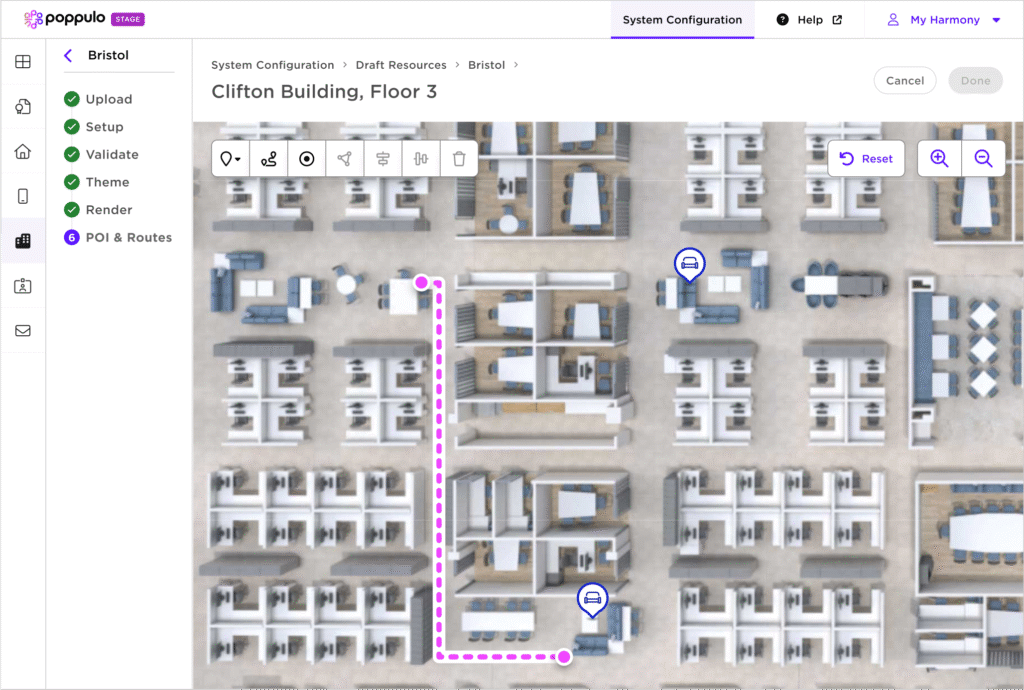Screen dimensions: 1024x690
Task: Select the route drawing tool
Action: pos(269,159)
